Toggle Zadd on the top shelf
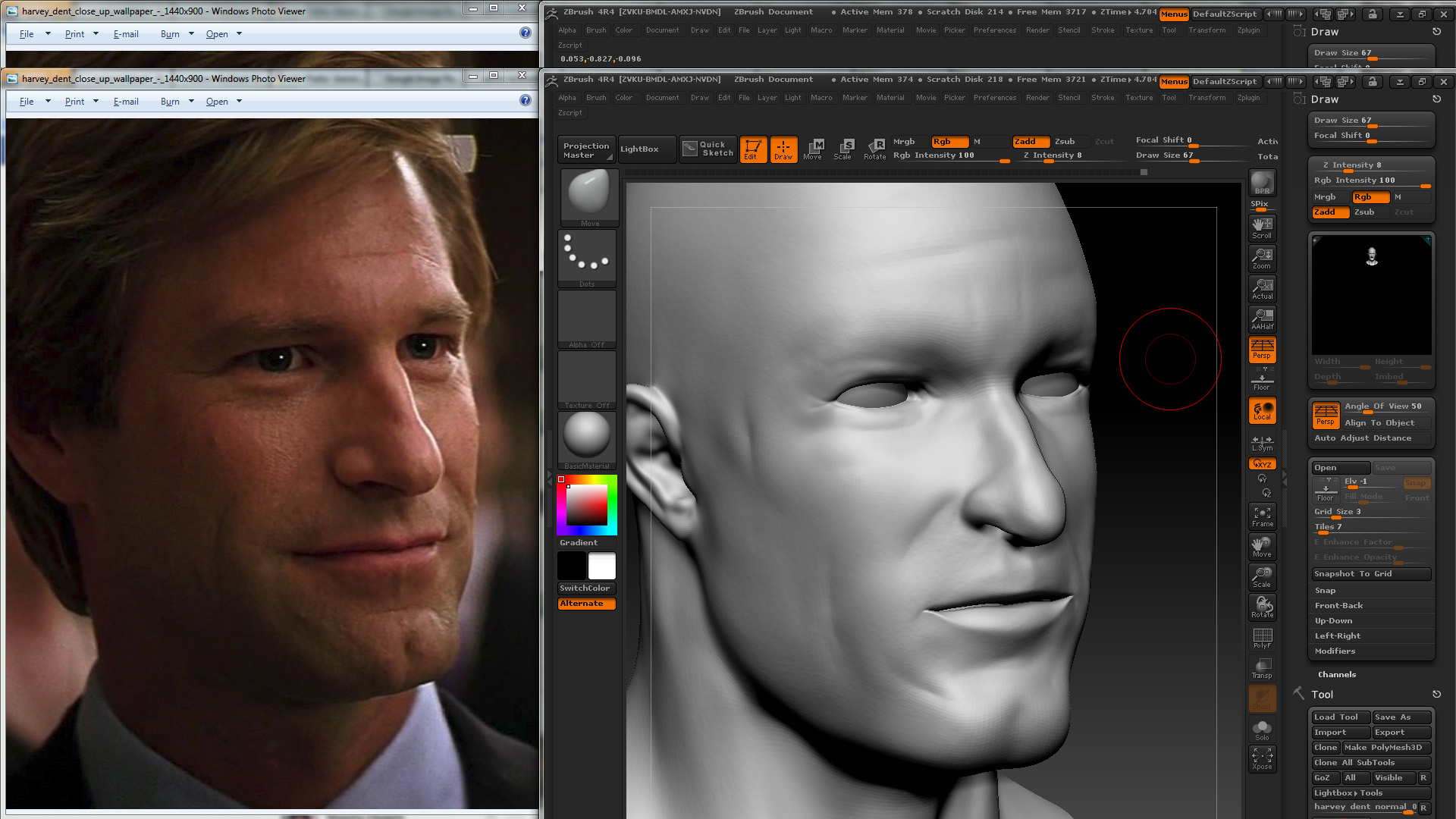Image resolution: width=1456 pixels, height=819 pixels. 1031,141
